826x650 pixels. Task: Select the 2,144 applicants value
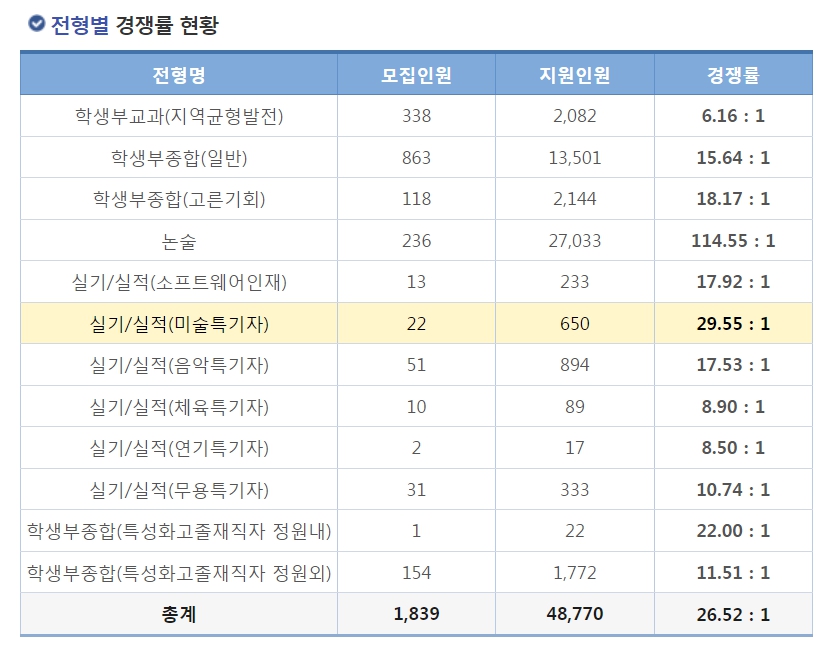coord(575,199)
